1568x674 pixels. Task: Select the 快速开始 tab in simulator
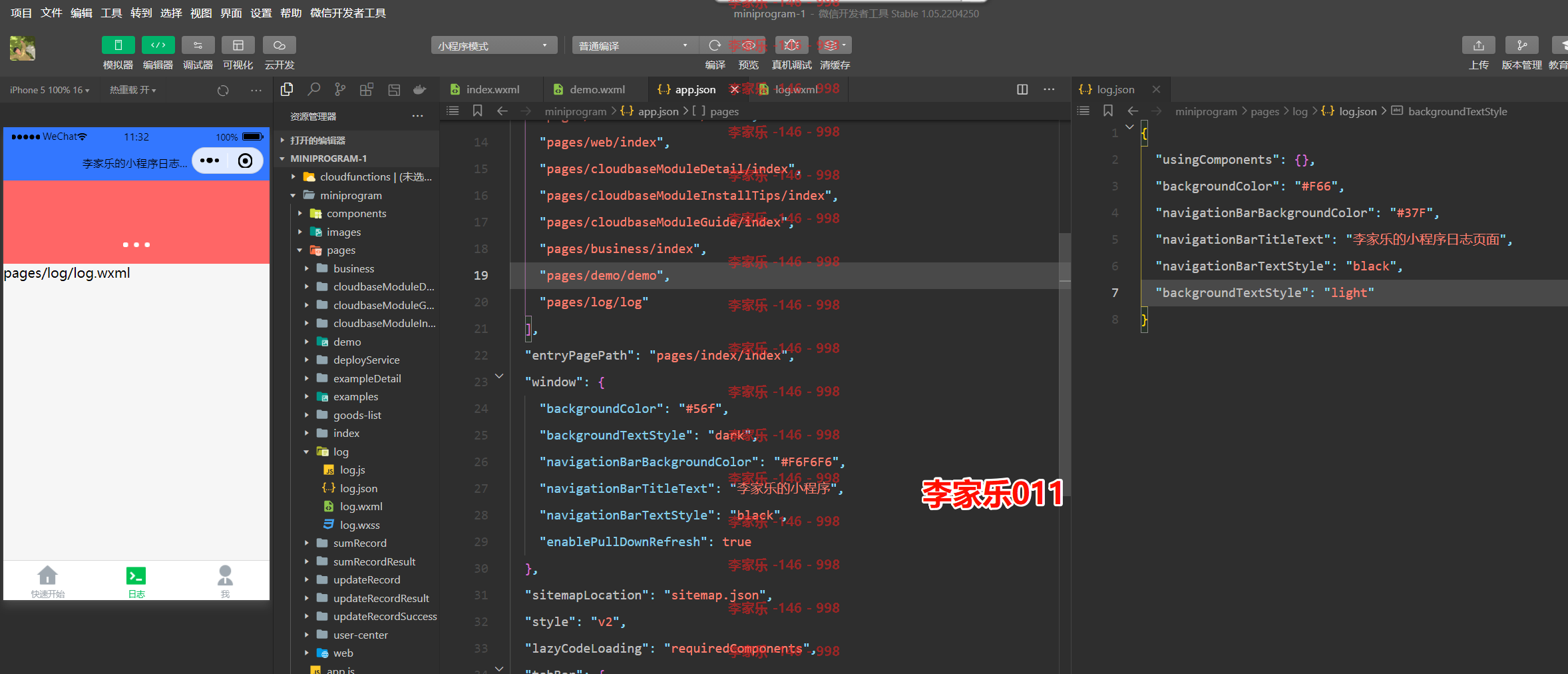(x=48, y=581)
